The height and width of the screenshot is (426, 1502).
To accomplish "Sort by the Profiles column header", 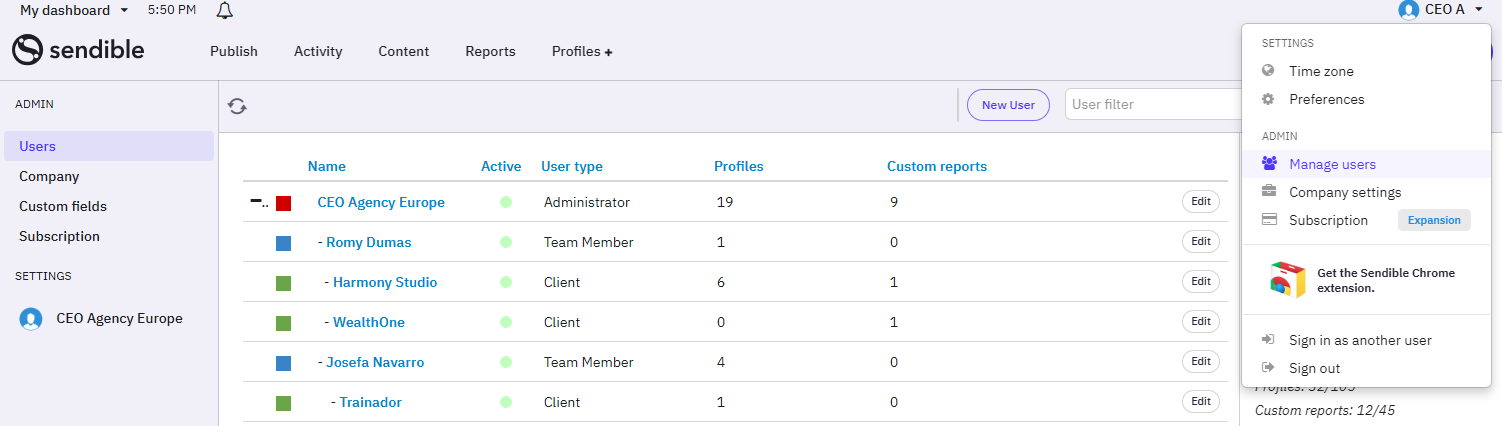I will 739,166.
